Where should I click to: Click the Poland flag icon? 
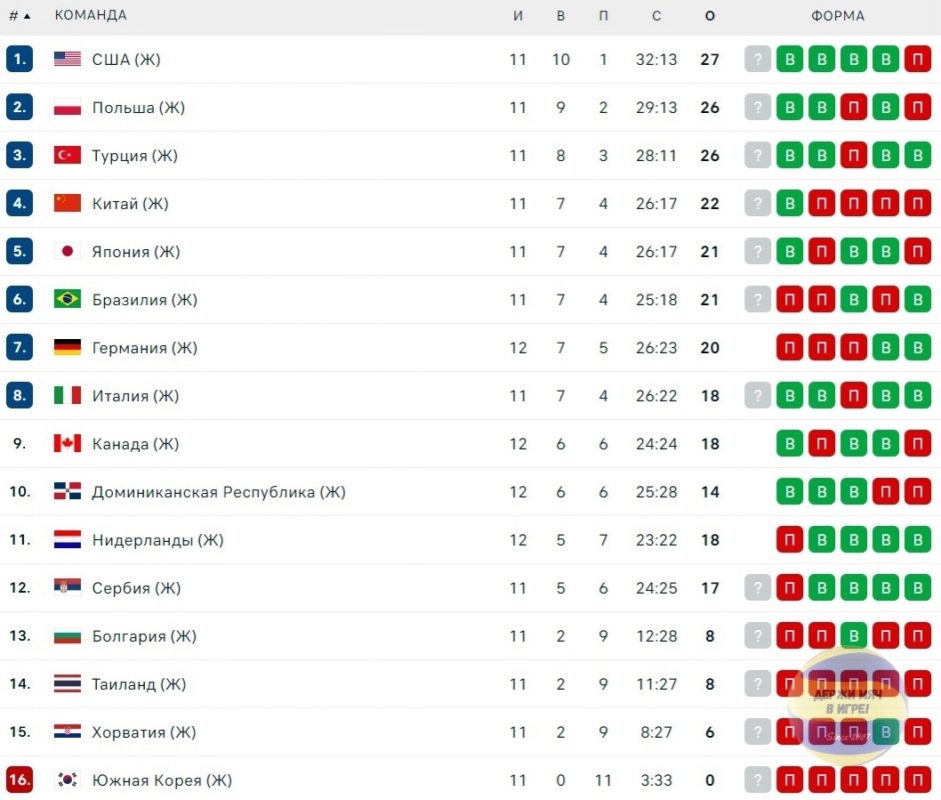pos(67,107)
